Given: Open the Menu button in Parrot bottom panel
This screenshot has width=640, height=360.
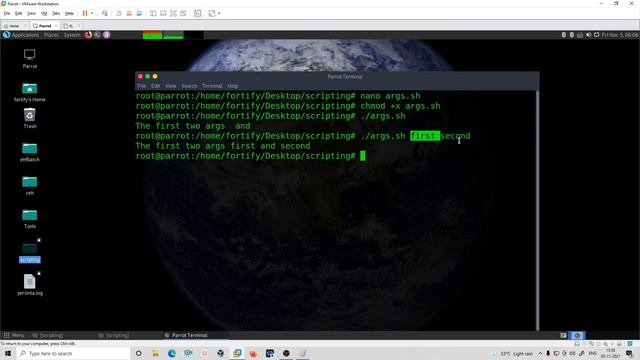Looking at the screenshot, I should pos(14,335).
